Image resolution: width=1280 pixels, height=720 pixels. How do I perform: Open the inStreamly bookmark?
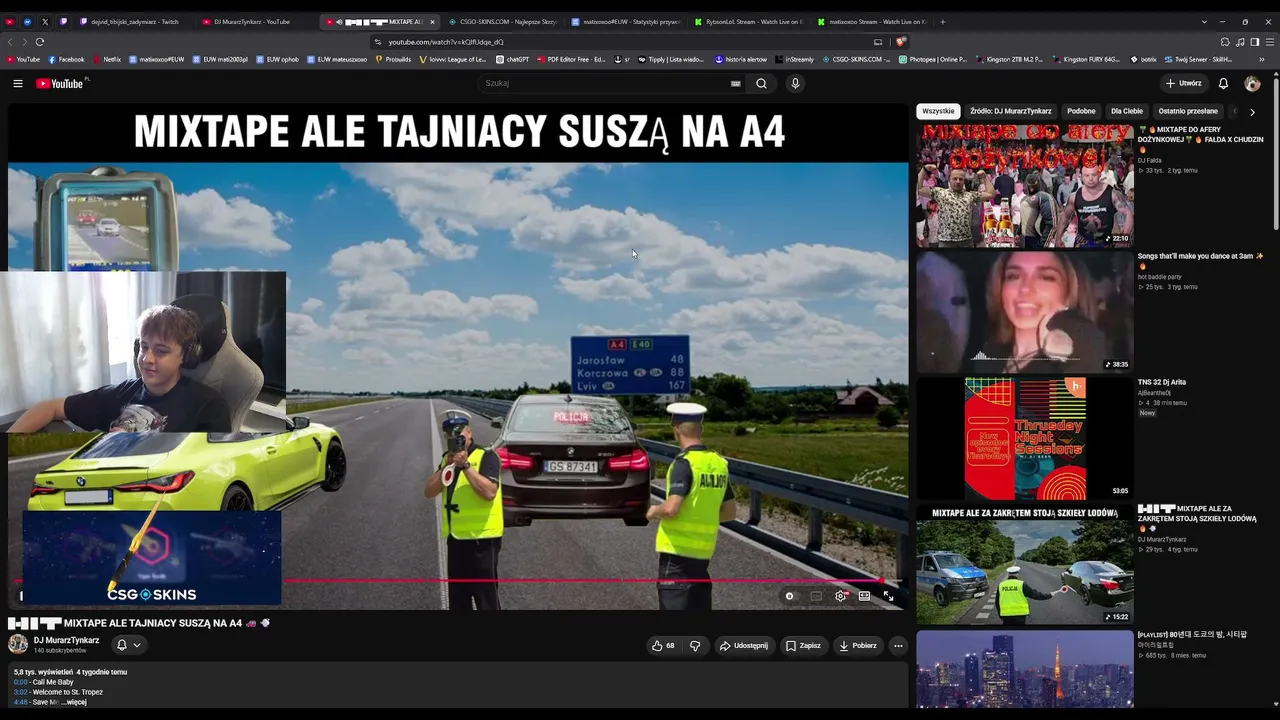pos(795,60)
